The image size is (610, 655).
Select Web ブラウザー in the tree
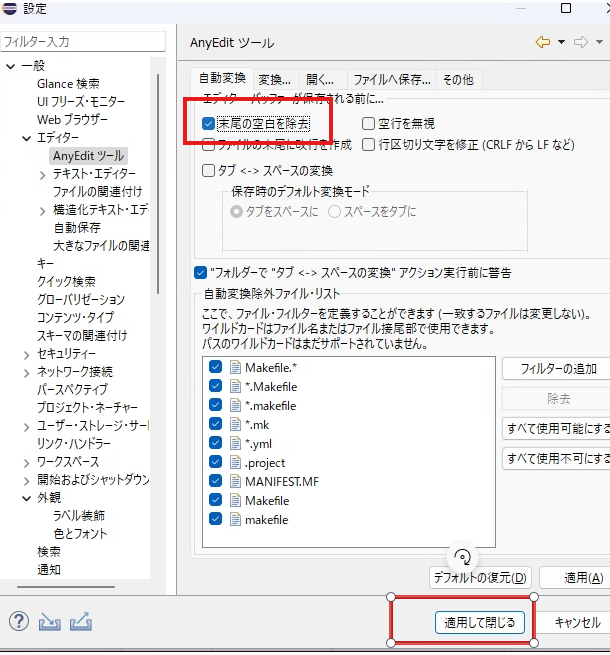[72, 120]
